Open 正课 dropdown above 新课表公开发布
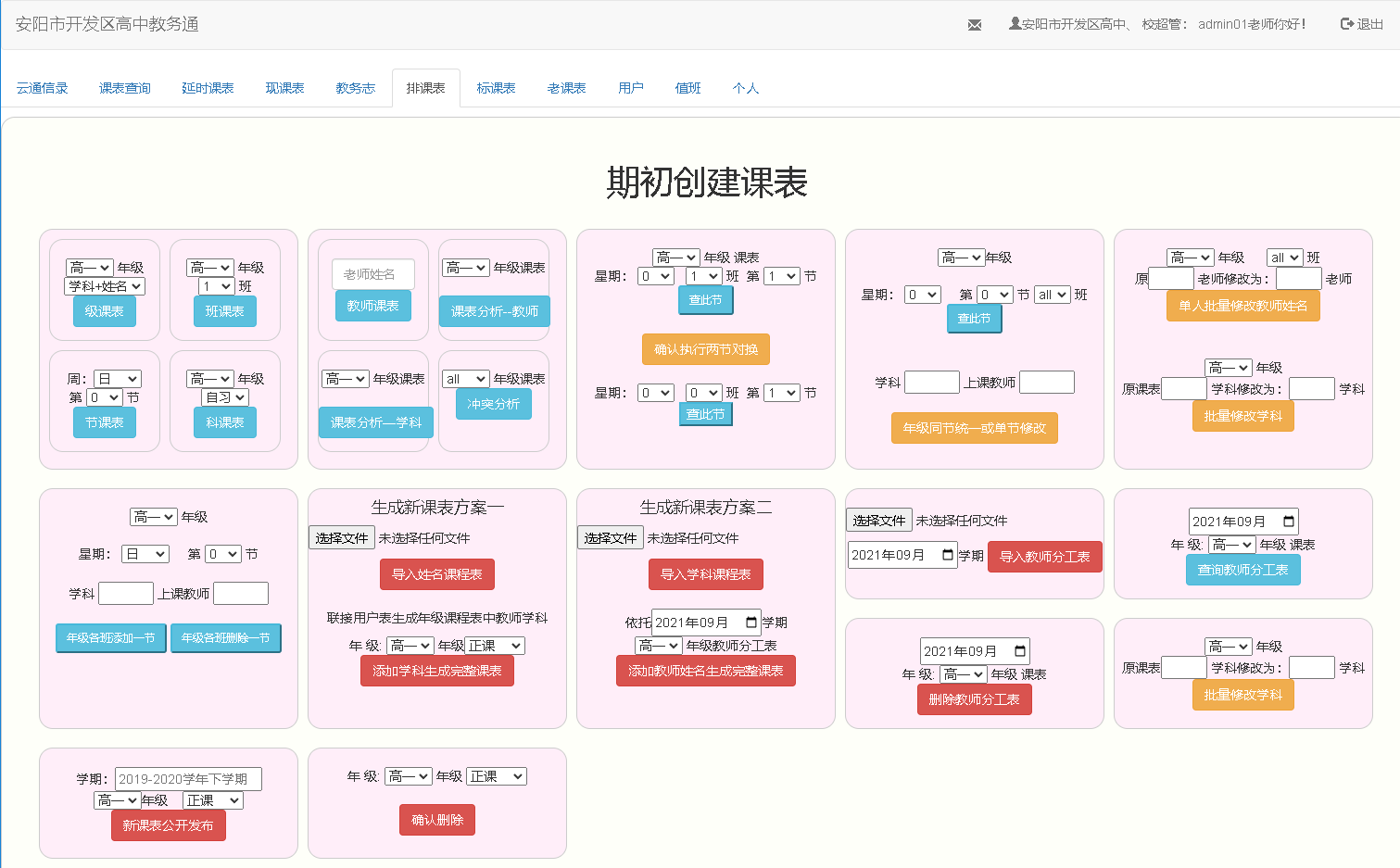 coord(212,800)
